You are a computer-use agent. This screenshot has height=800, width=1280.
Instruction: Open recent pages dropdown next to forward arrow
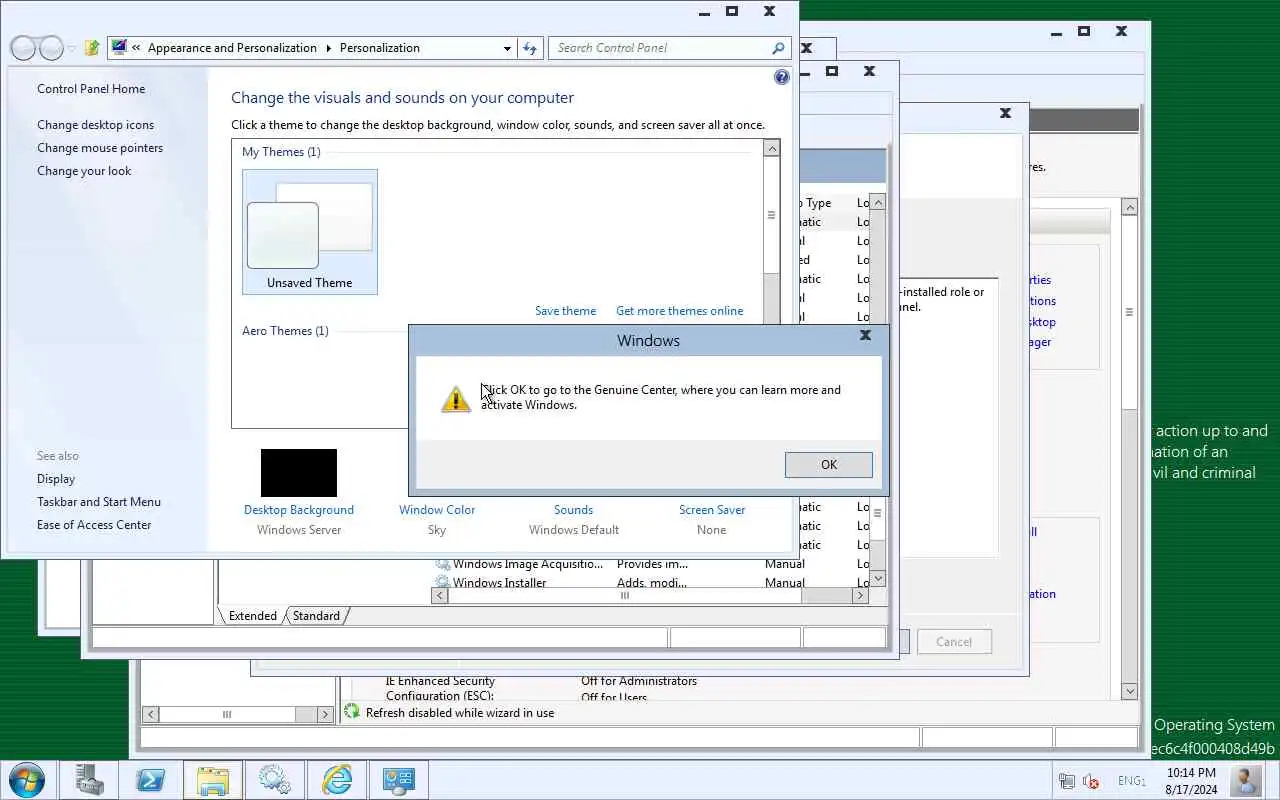(72, 49)
